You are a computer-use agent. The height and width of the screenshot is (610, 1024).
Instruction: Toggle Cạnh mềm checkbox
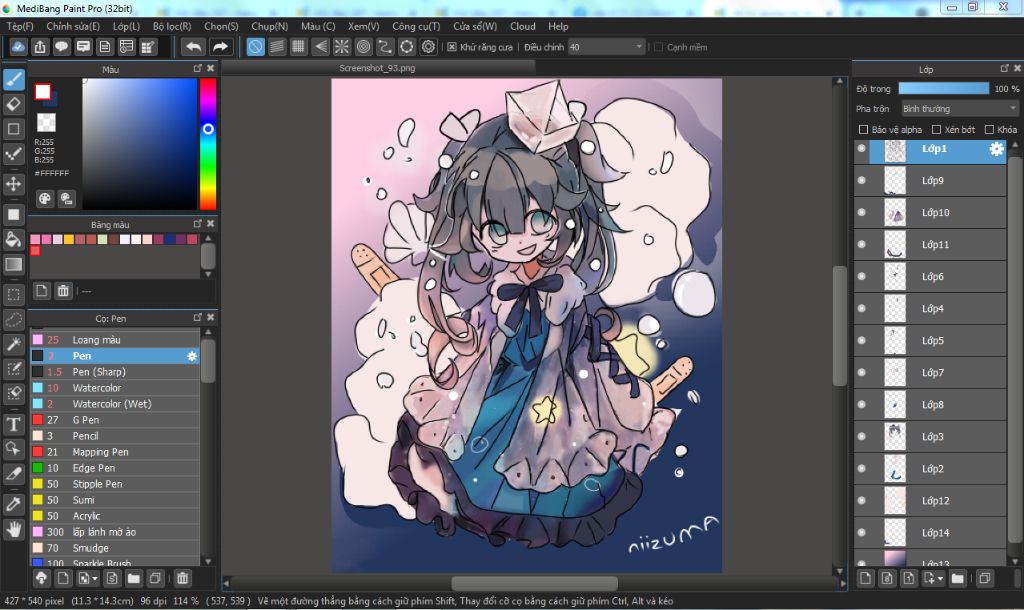pos(658,47)
